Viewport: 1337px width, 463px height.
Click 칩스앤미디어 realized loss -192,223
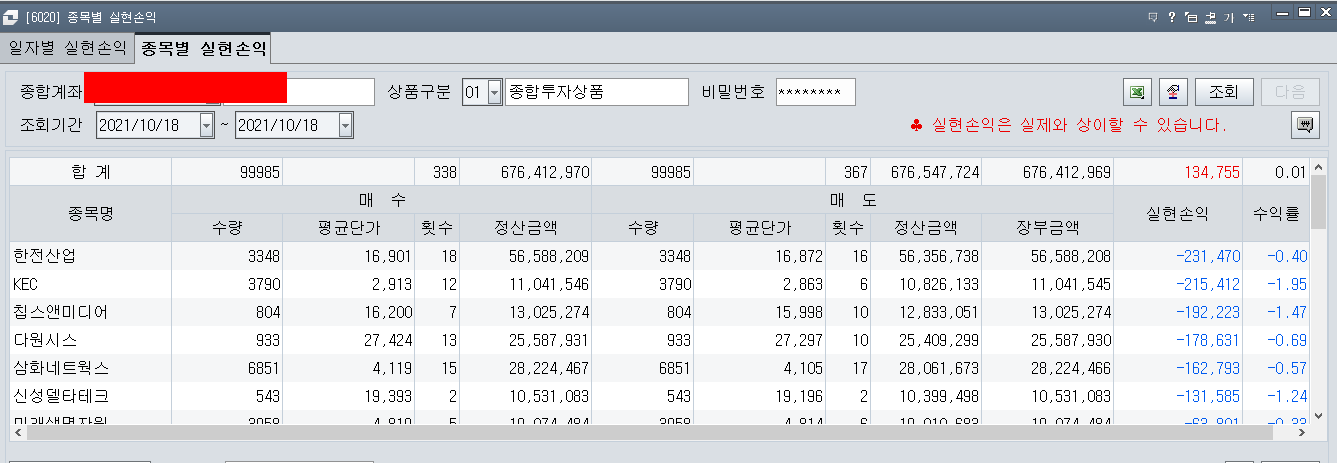[x=1206, y=312]
